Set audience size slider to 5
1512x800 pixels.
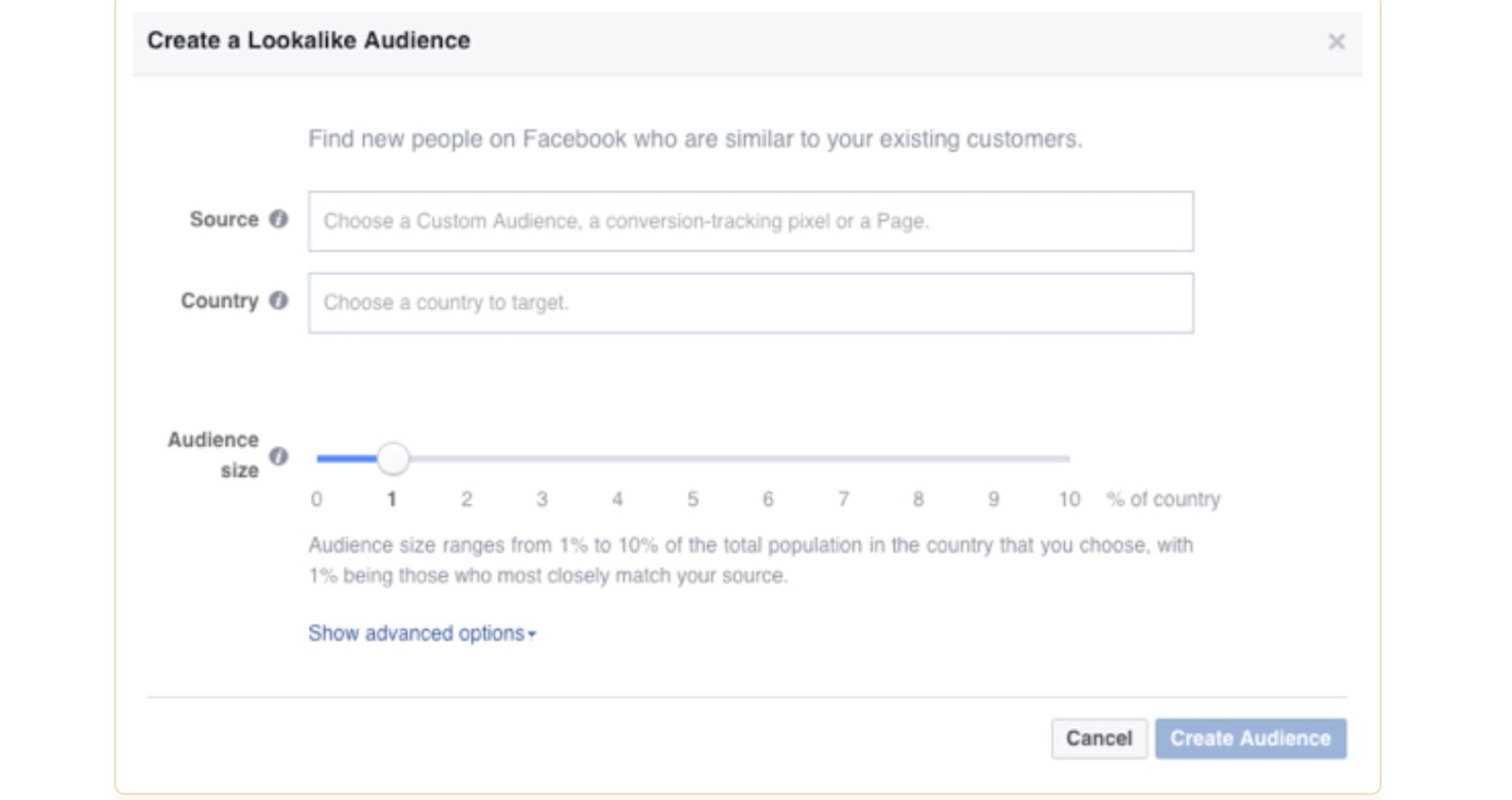[x=693, y=459]
